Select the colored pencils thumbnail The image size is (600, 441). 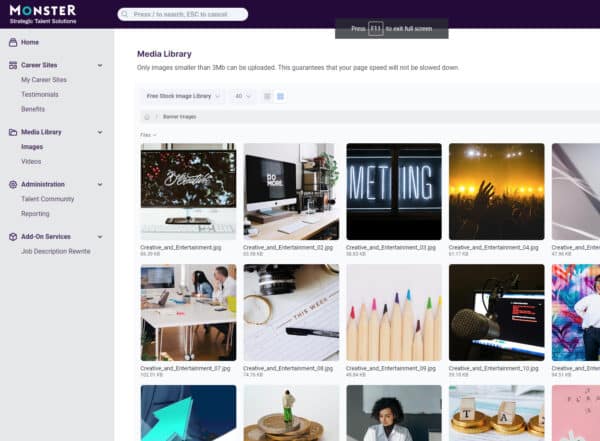tap(394, 312)
